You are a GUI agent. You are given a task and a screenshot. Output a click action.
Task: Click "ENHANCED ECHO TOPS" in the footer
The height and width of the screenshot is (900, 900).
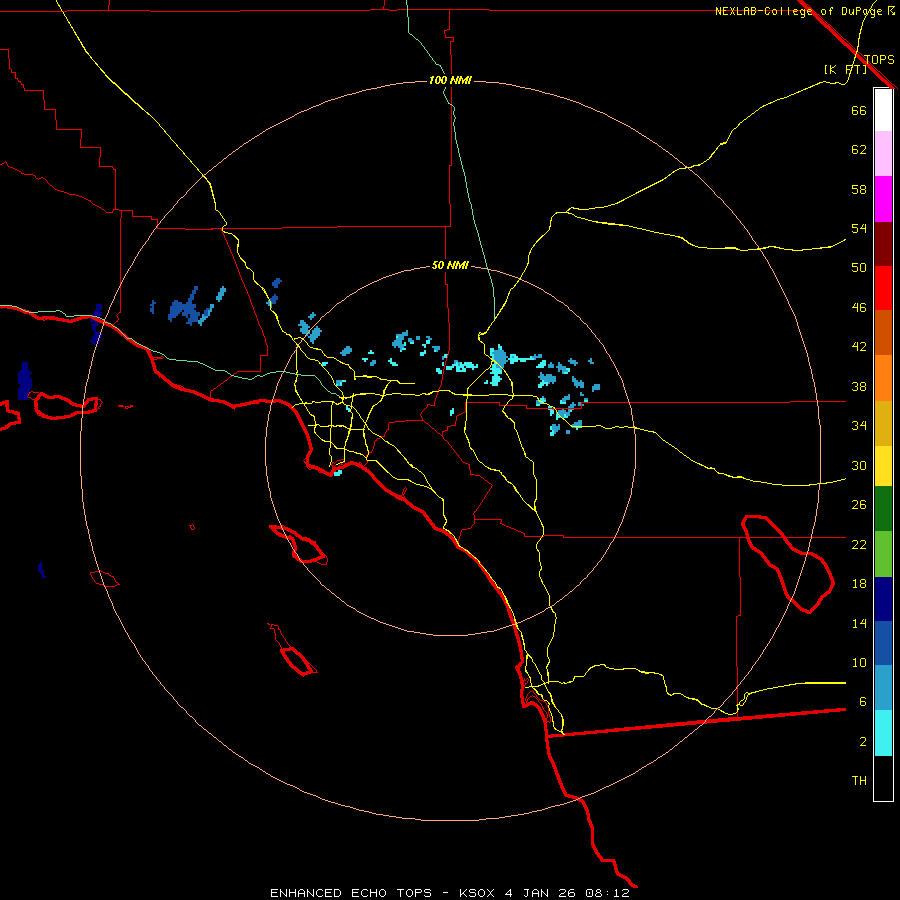(350, 893)
